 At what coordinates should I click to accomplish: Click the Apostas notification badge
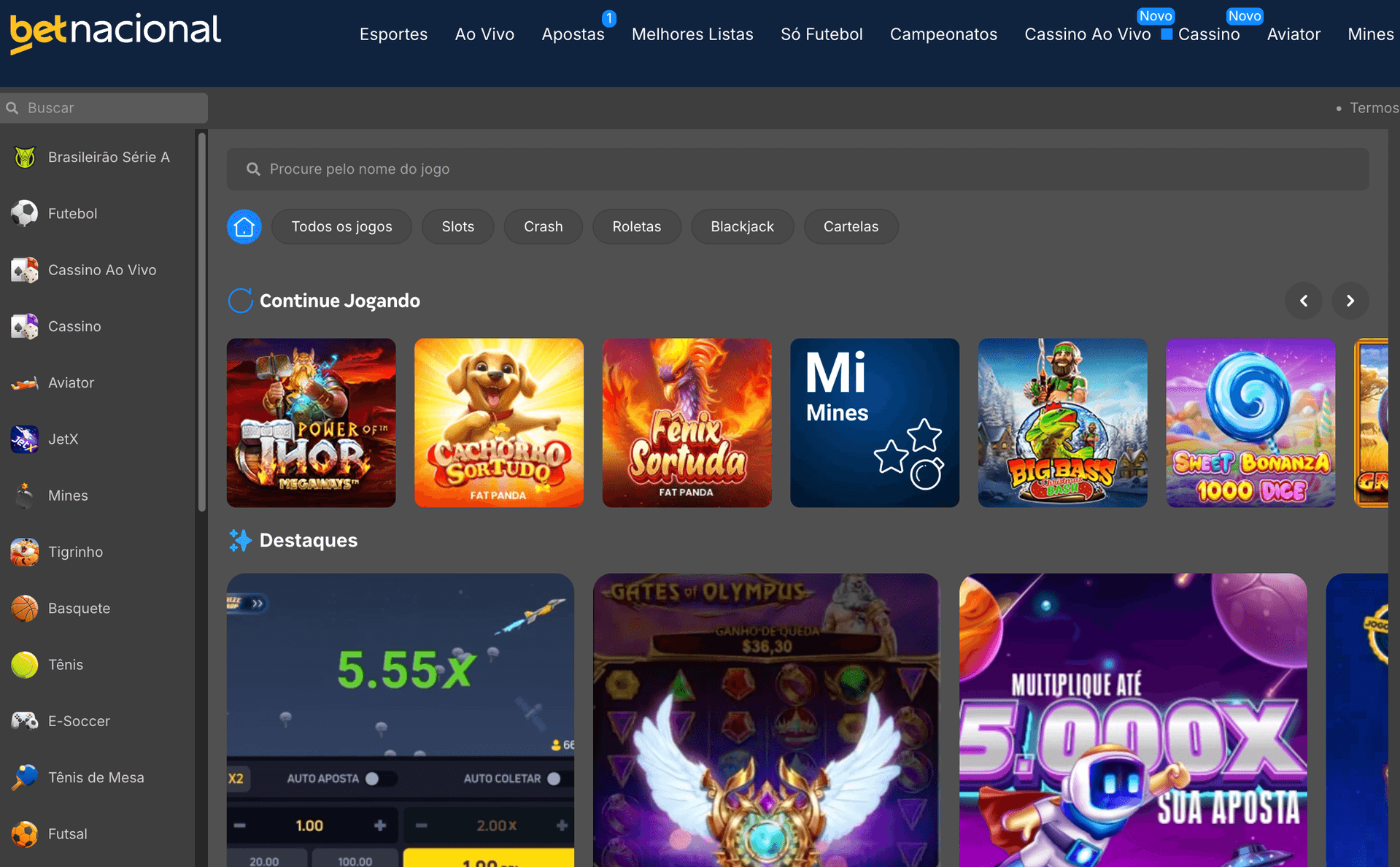pyautogui.click(x=609, y=18)
